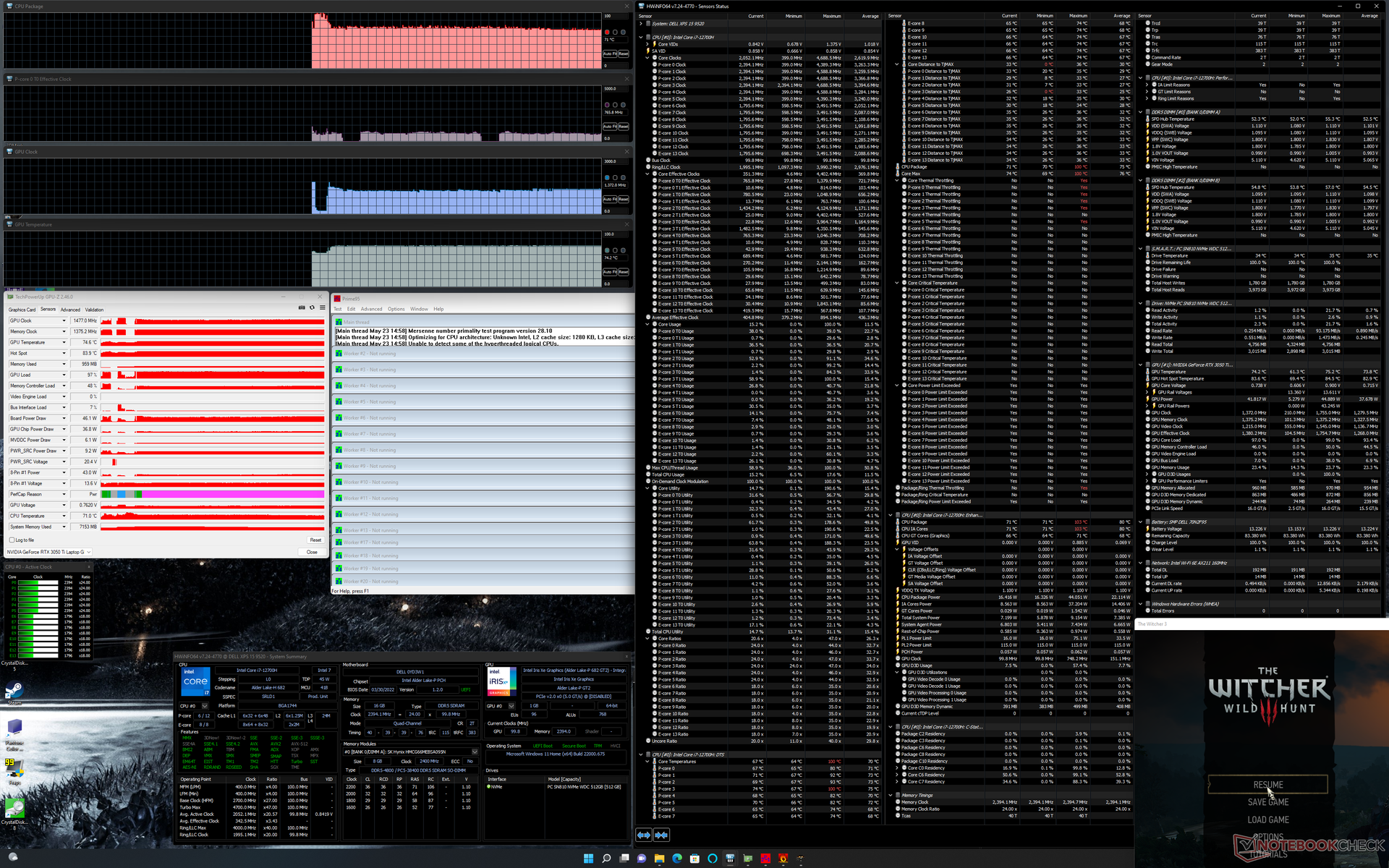Open Microsoft Edge from the taskbar
This screenshot has height=868, width=1389.
click(x=677, y=859)
